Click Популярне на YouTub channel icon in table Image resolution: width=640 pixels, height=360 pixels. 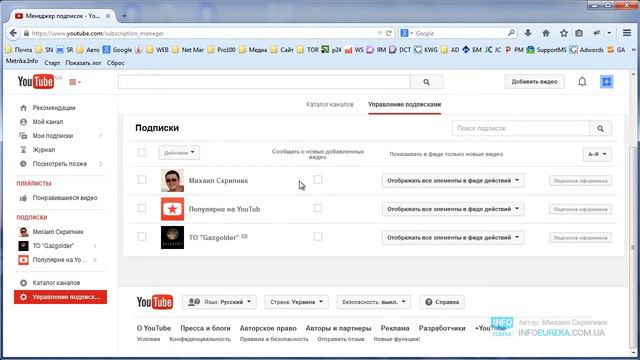pos(172,209)
